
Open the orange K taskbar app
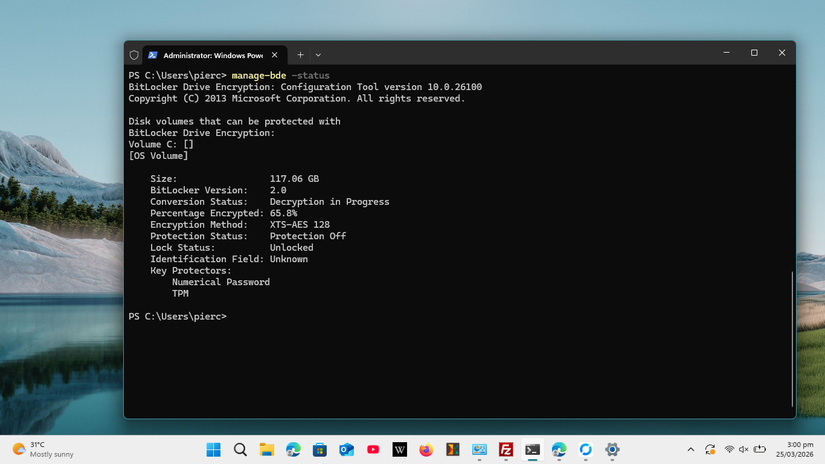(452, 450)
